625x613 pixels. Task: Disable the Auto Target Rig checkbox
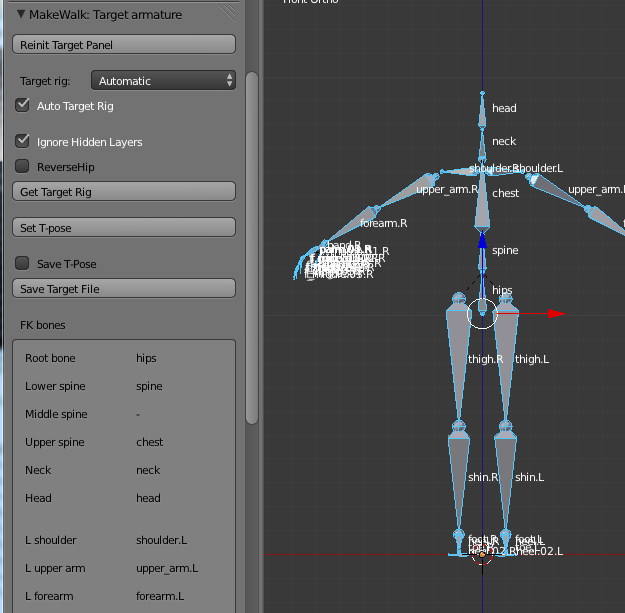22,105
